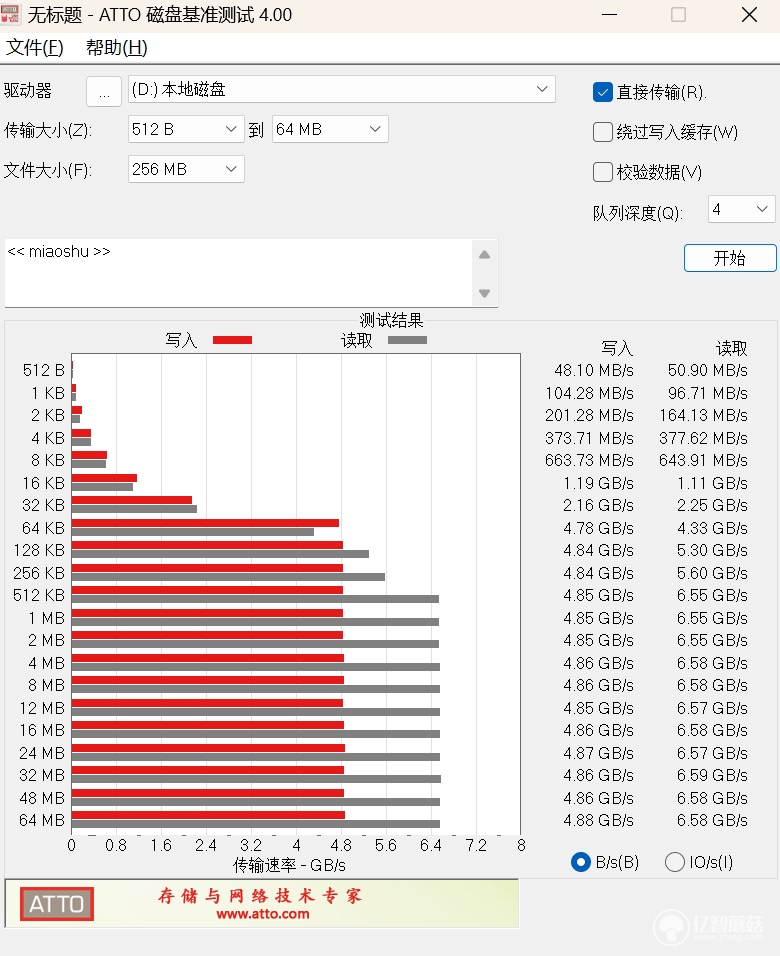The image size is (780, 956).
Task: Click the 7.2 axis tick label
Action: [476, 845]
